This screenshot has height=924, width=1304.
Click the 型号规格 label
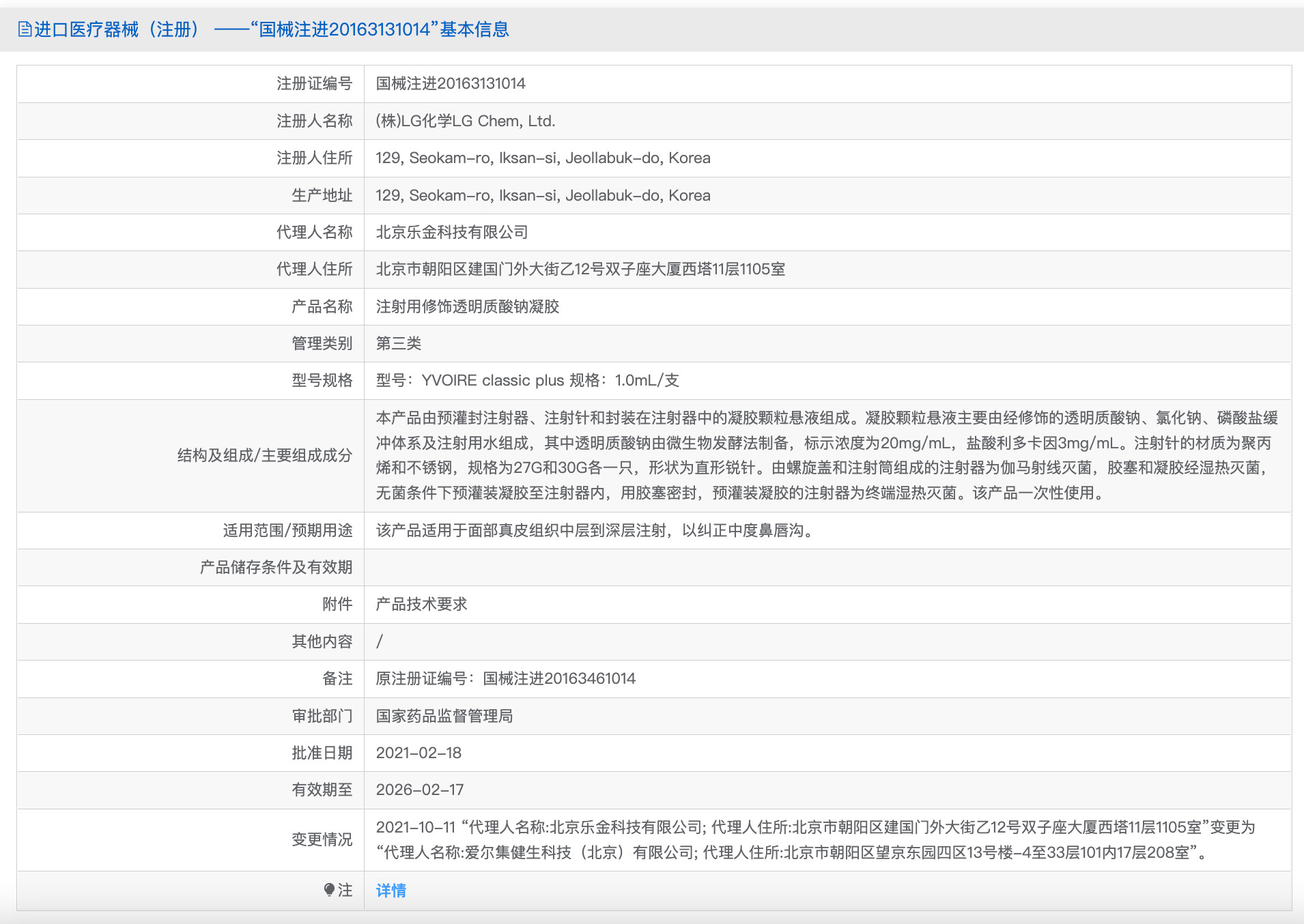point(322,380)
